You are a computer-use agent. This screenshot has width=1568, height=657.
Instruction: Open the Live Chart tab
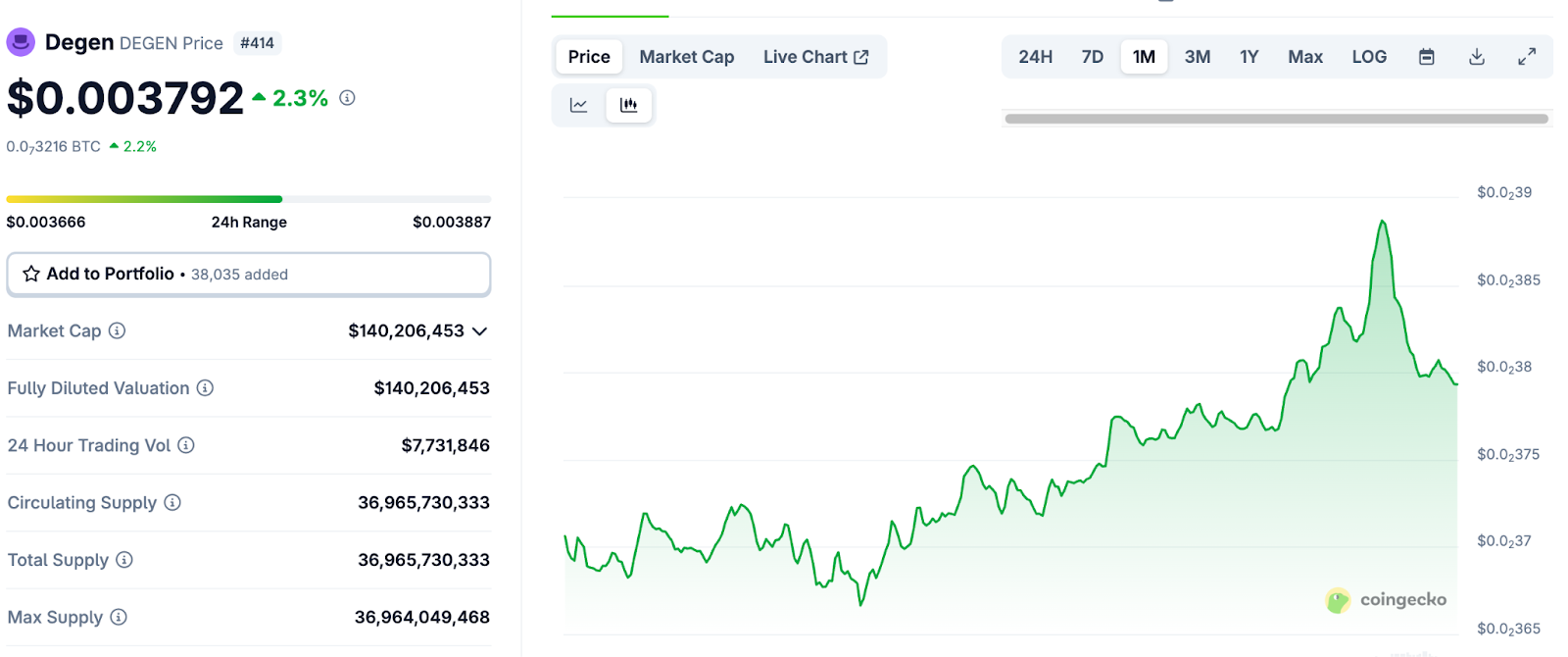click(816, 57)
